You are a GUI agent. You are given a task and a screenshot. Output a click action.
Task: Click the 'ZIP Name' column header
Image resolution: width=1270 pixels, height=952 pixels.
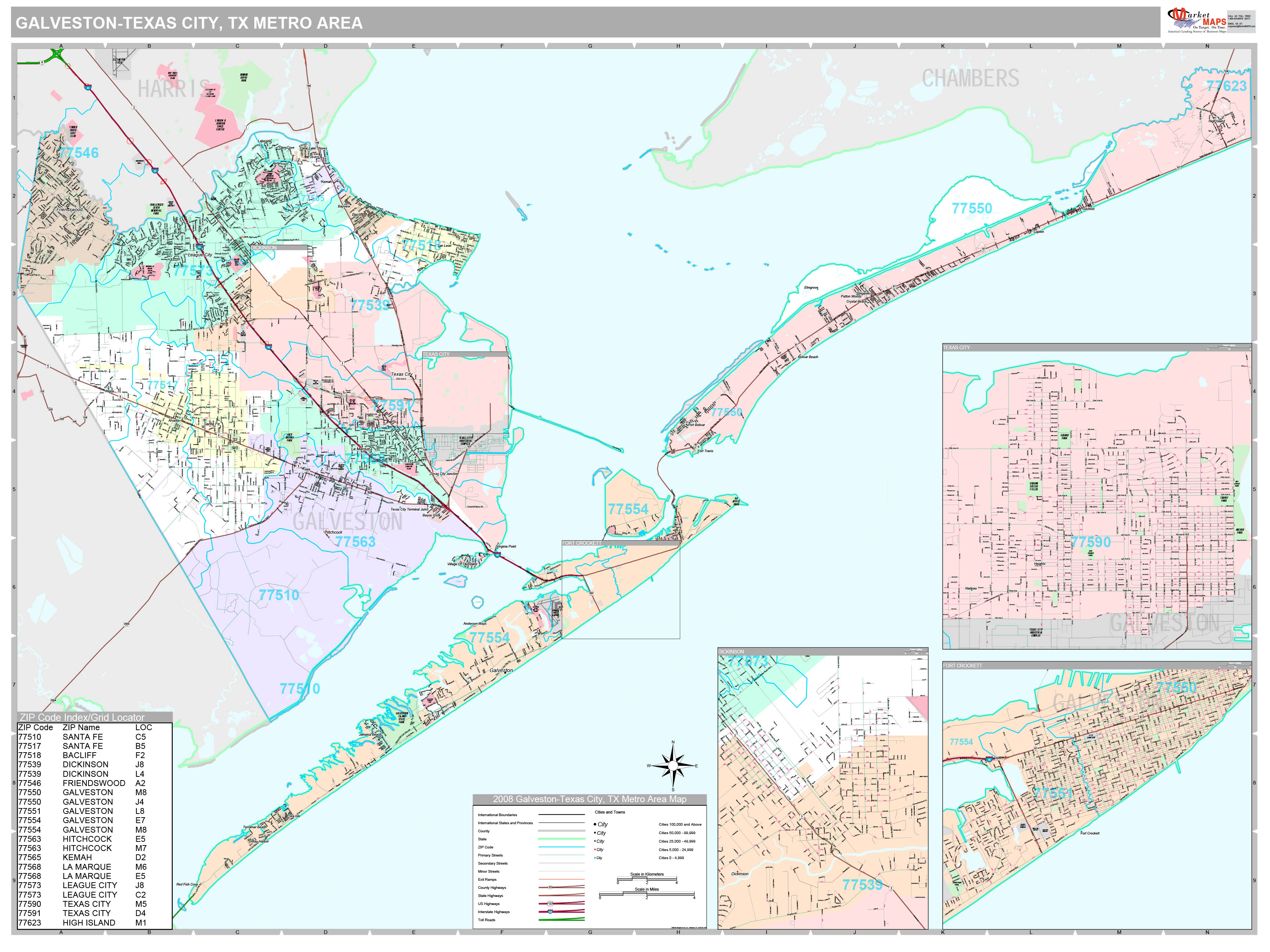pos(81,727)
